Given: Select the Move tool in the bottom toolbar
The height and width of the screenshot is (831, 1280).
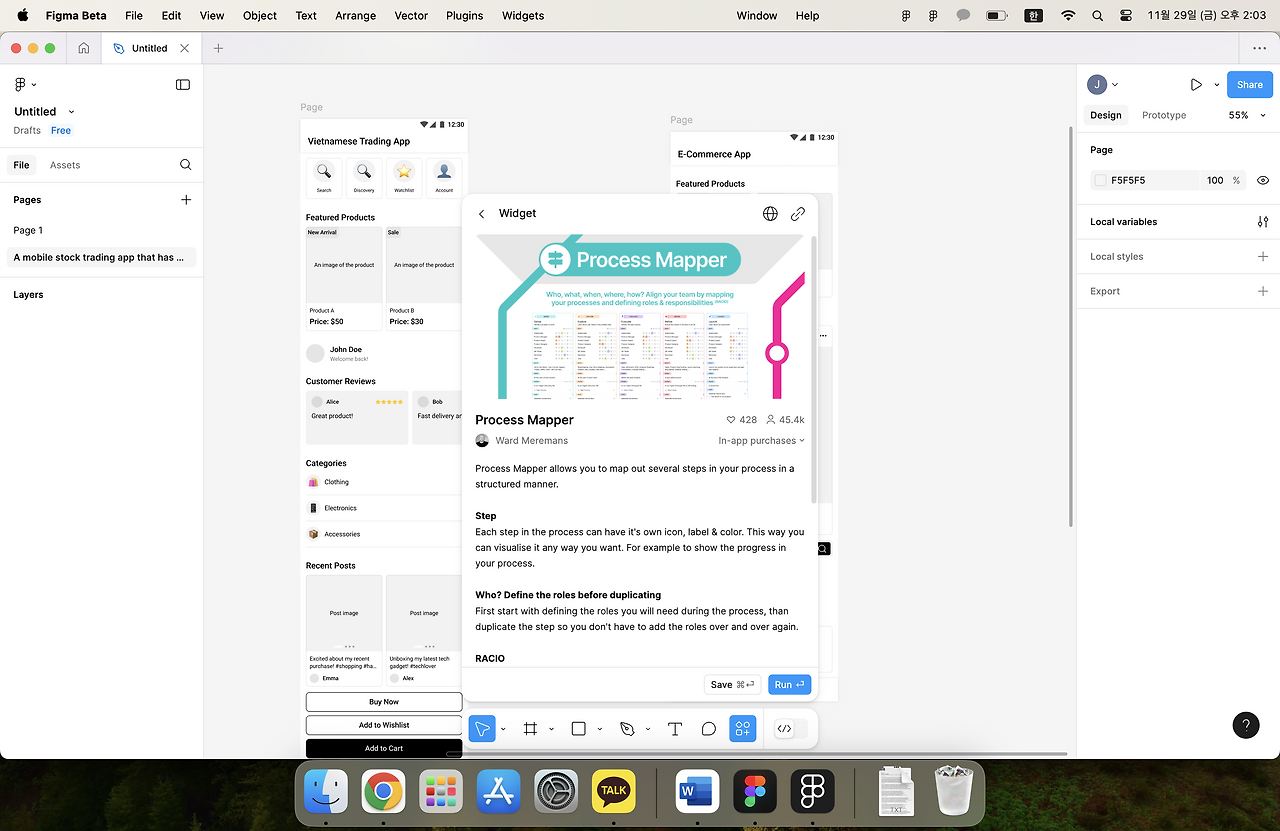Looking at the screenshot, I should coord(482,729).
